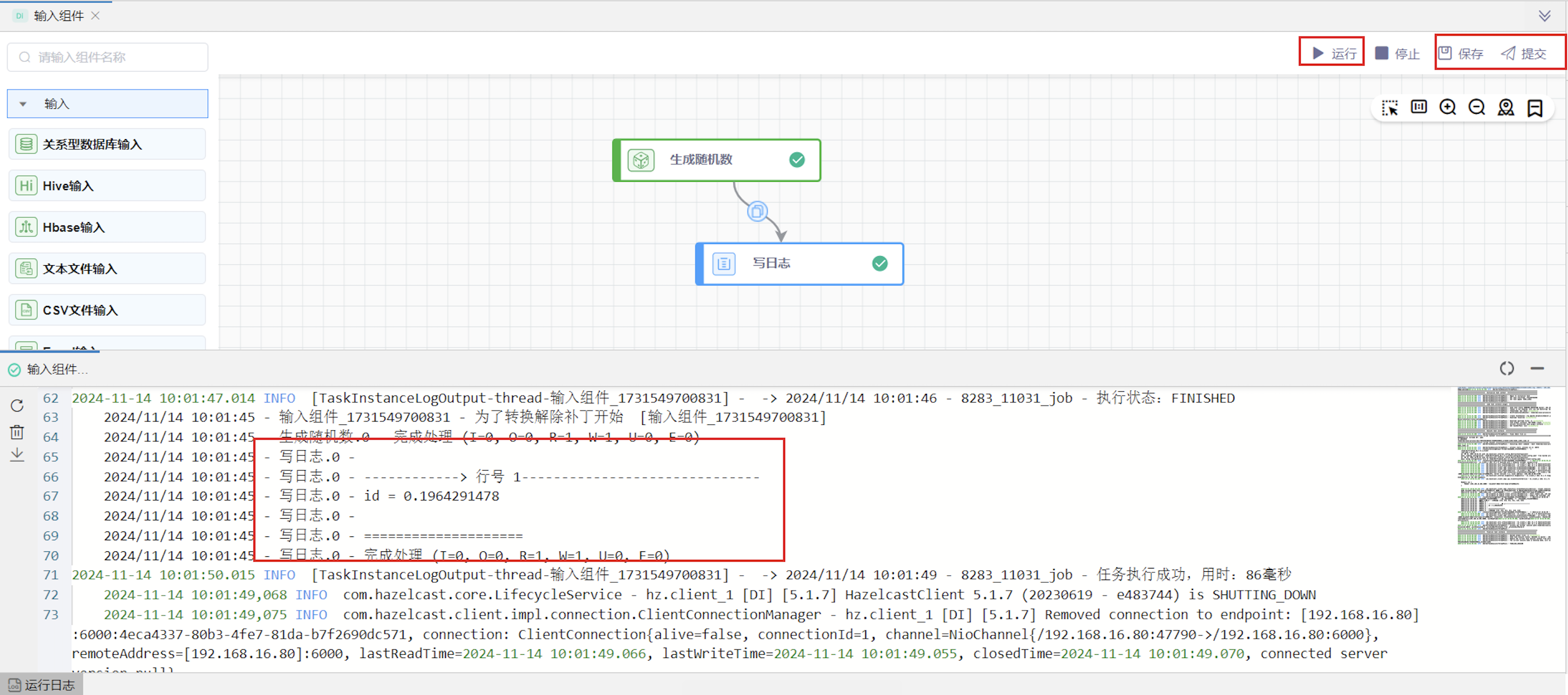Download the log file
This screenshot has width=1568, height=695.
[x=17, y=455]
